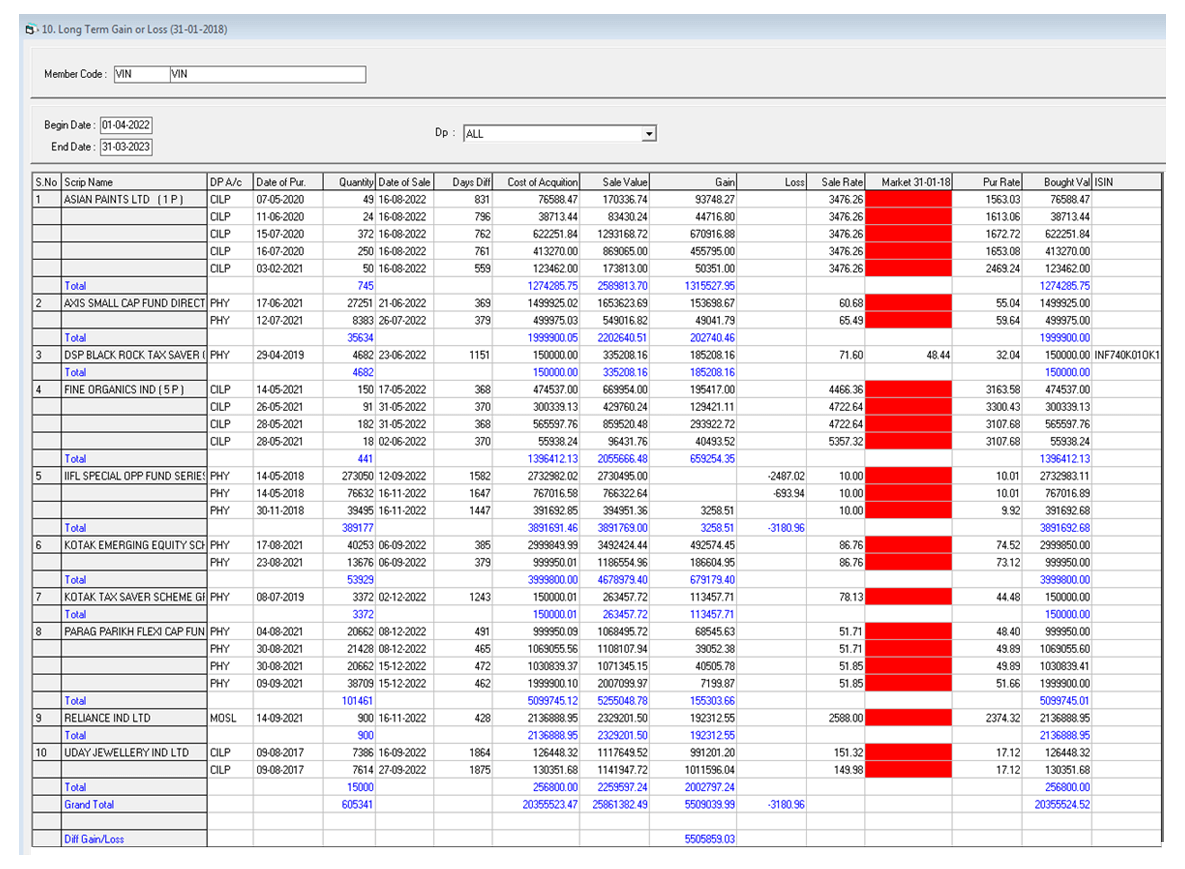This screenshot has width=1185, height=869.
Task: Click the S.No column header
Action: point(47,182)
